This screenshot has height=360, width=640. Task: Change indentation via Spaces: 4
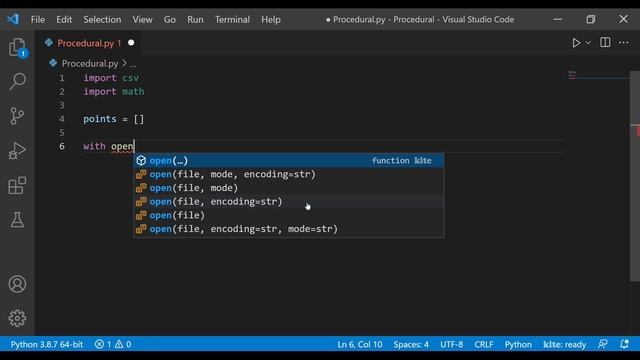(x=411, y=344)
